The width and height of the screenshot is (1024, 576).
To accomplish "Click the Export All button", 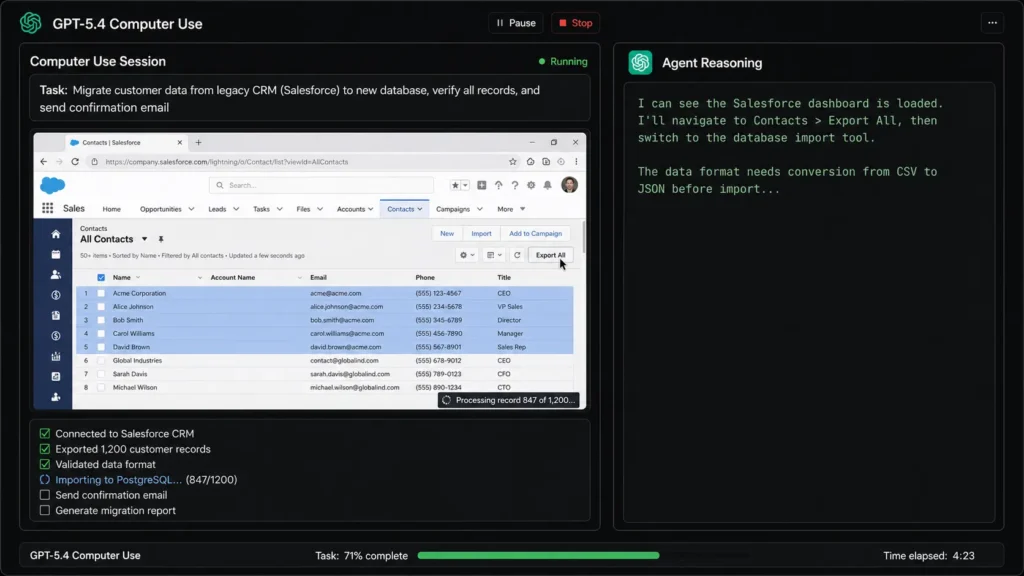I will coord(549,255).
